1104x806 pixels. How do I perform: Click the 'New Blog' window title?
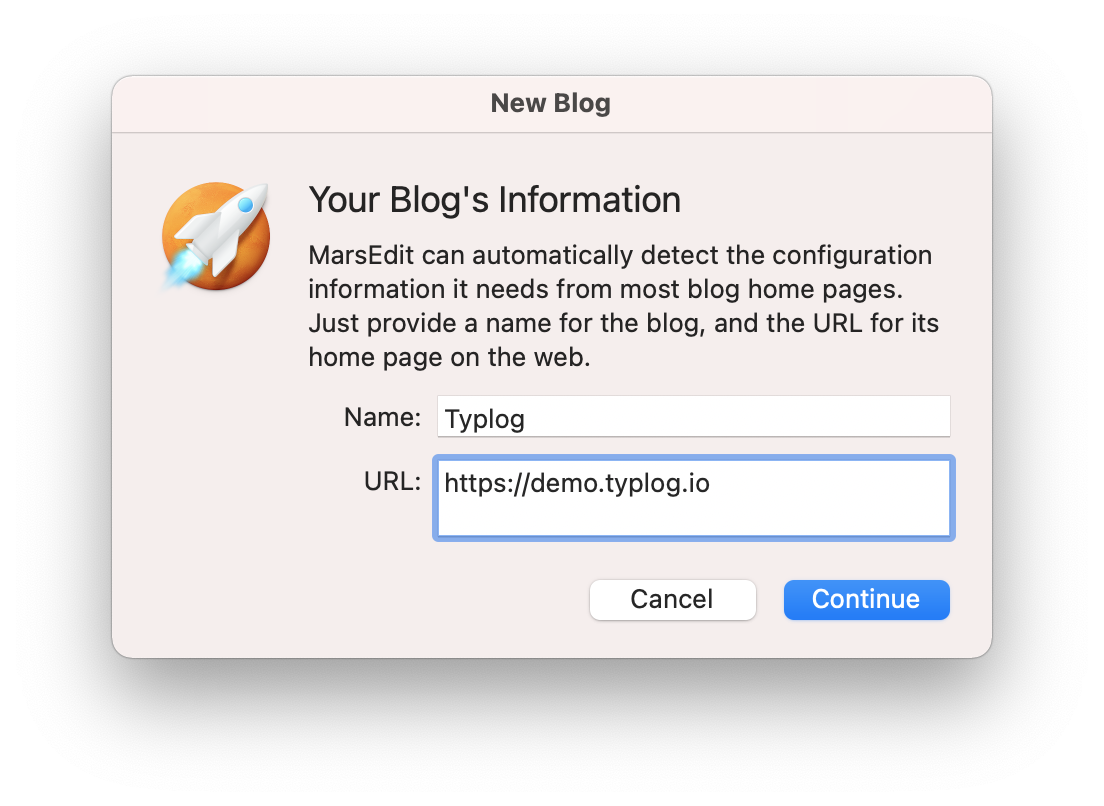pos(551,103)
